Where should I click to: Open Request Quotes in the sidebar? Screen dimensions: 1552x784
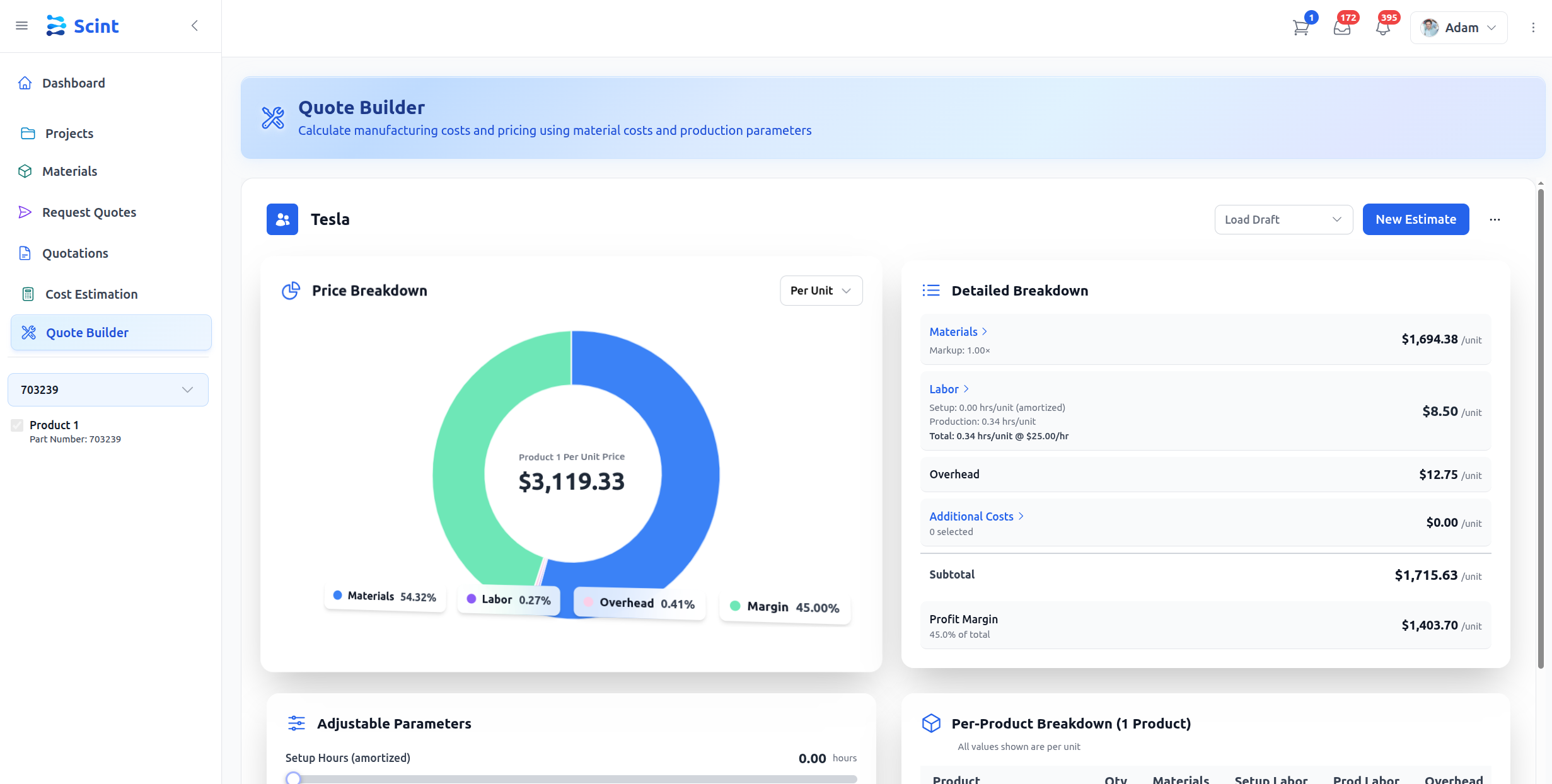(x=89, y=212)
